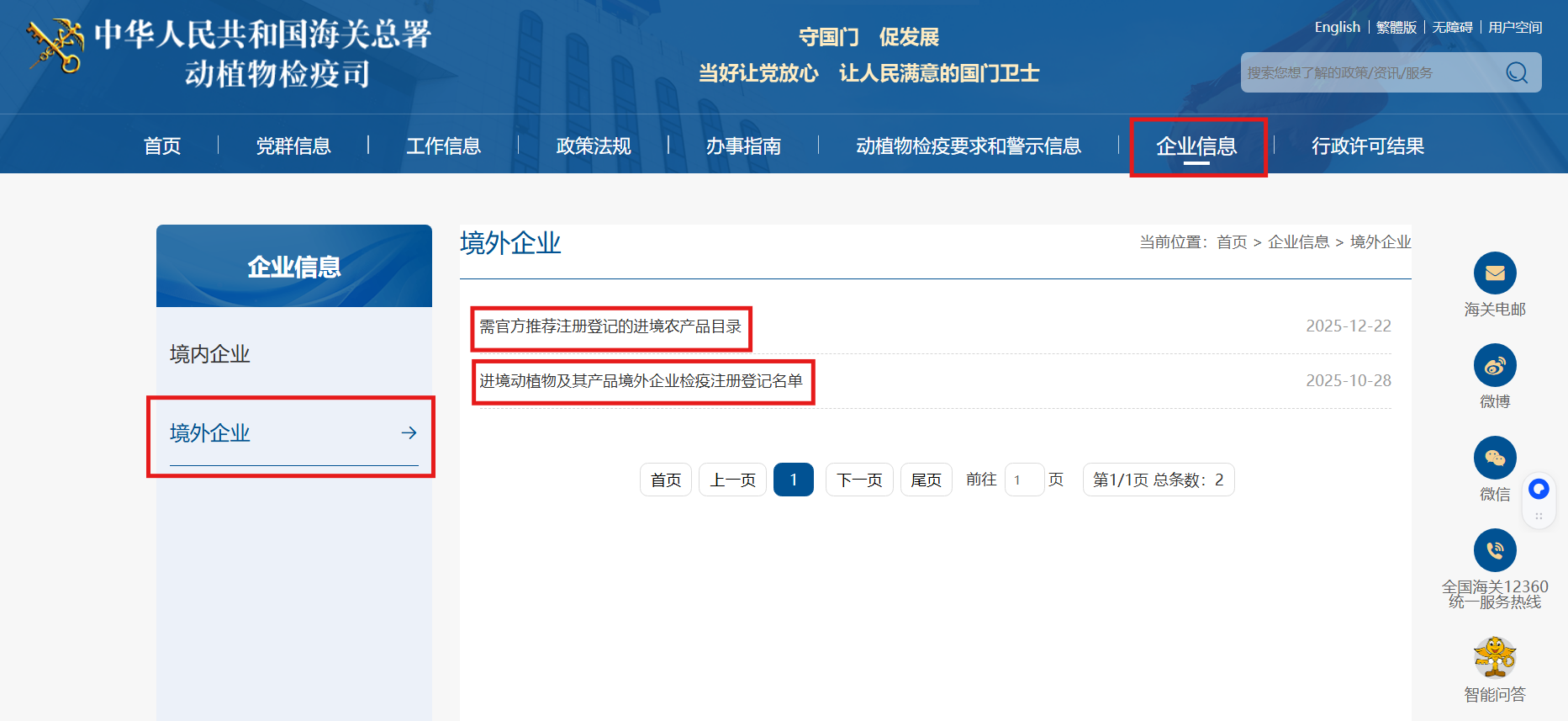Open 进境动植物及其产品境外企业检疫注册登记名单 link
Image resolution: width=1568 pixels, height=721 pixels.
click(x=641, y=381)
